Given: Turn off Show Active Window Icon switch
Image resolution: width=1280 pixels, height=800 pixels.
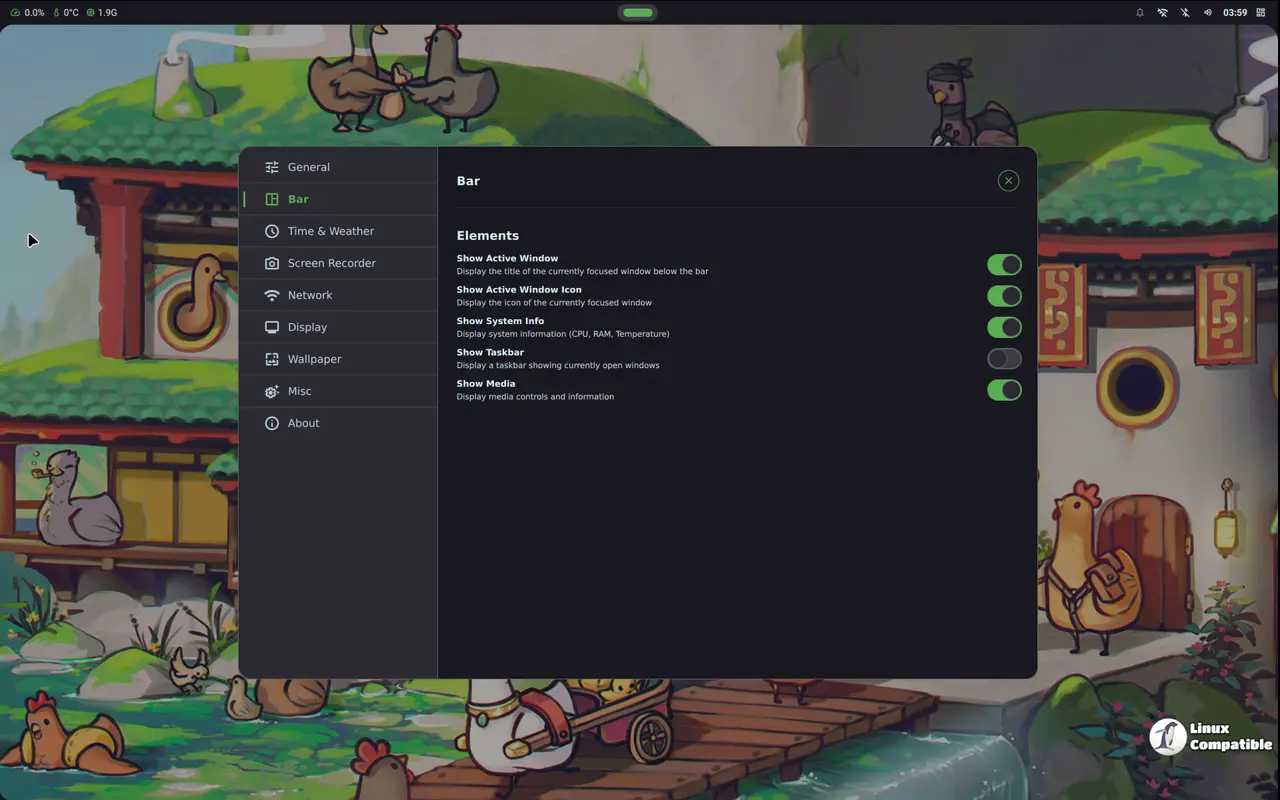Looking at the screenshot, I should [1004, 296].
